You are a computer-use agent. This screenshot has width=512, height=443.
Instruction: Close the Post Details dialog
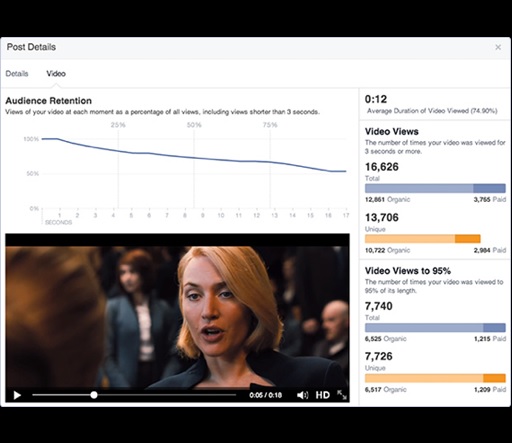point(498,47)
